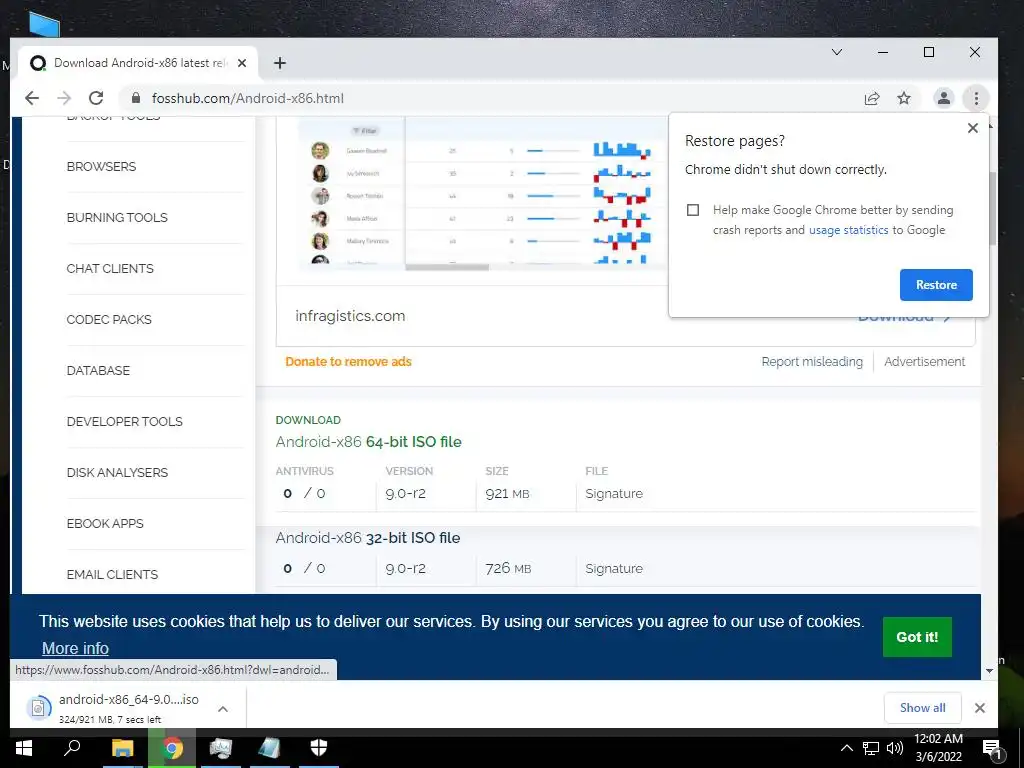Screen dimensions: 1024x768
Task: View the site lock icon info
Action: (x=136, y=99)
